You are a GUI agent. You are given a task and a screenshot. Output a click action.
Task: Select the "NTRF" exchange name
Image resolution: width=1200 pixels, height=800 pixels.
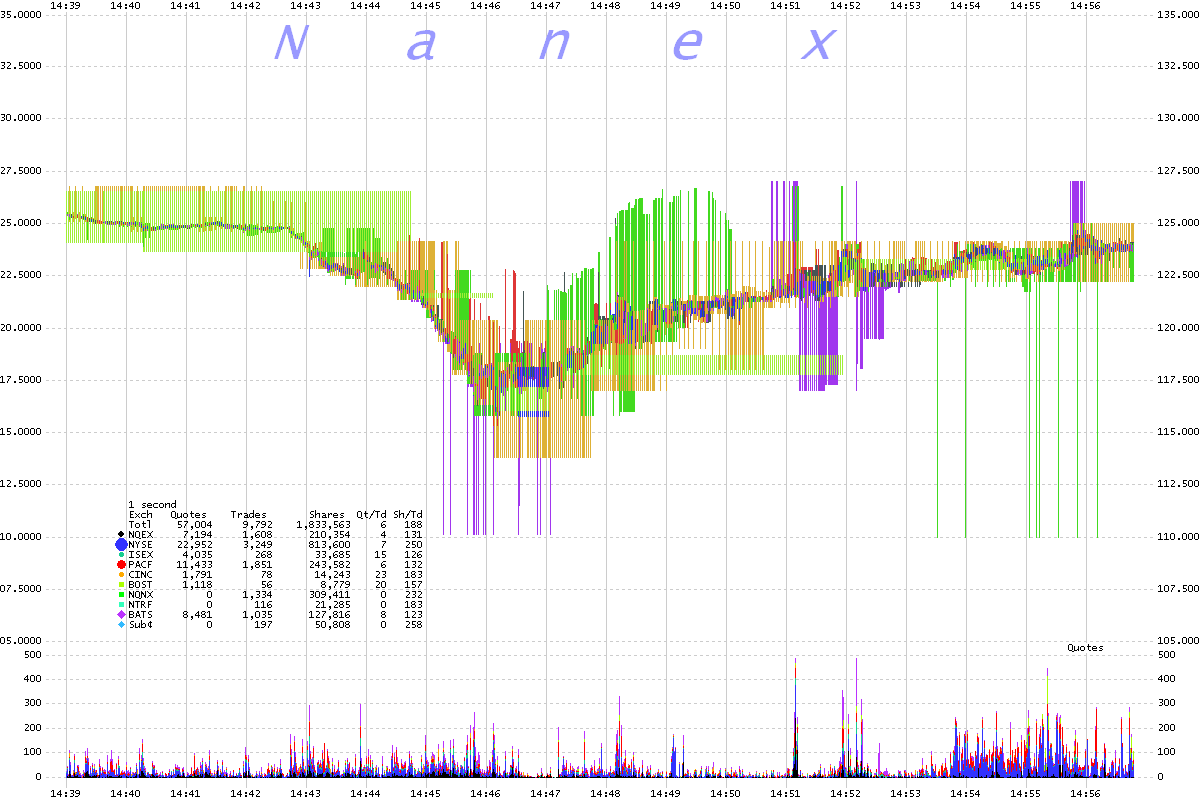pyautogui.click(x=140, y=604)
